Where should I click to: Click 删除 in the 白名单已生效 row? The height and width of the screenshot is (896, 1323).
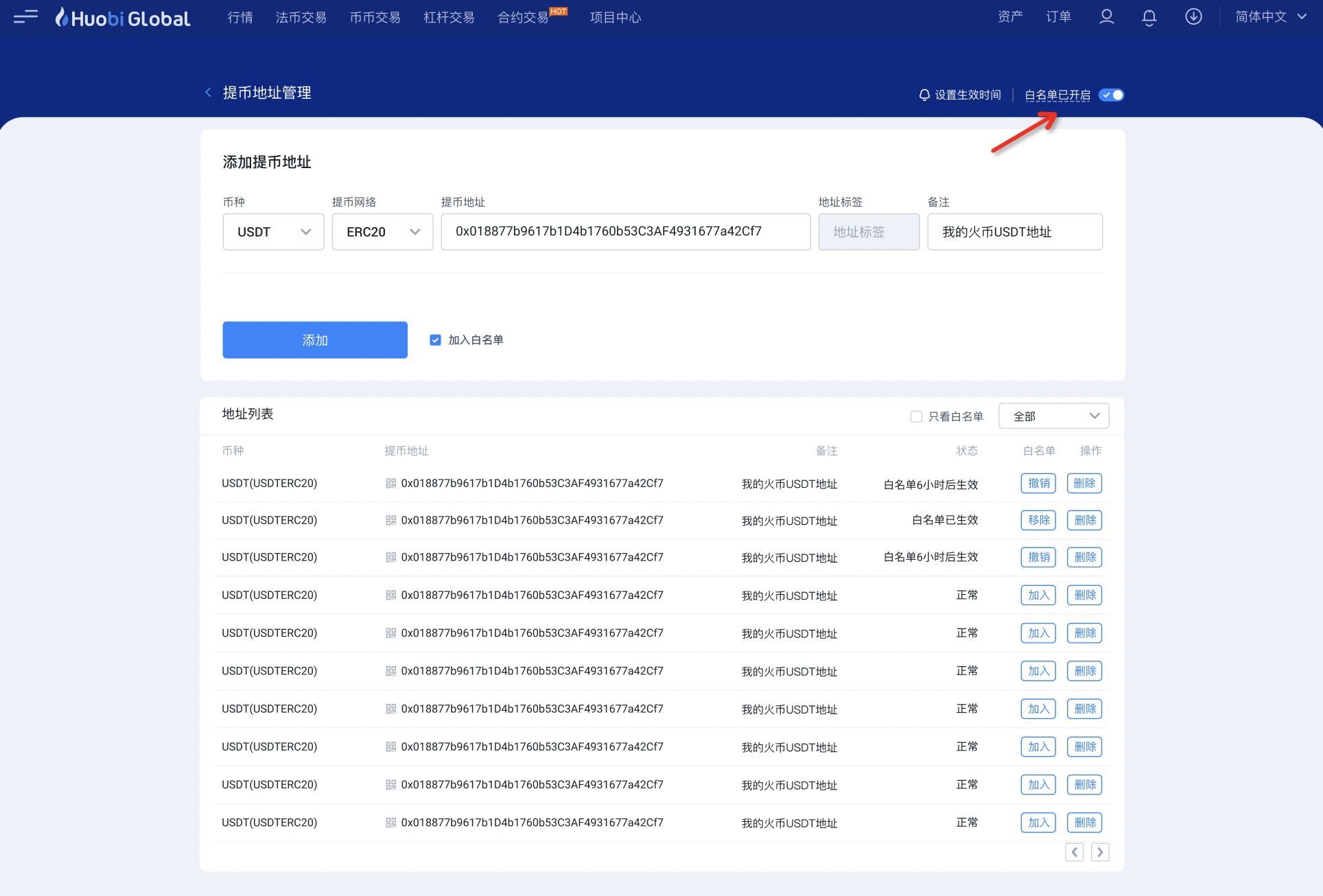[1084, 520]
